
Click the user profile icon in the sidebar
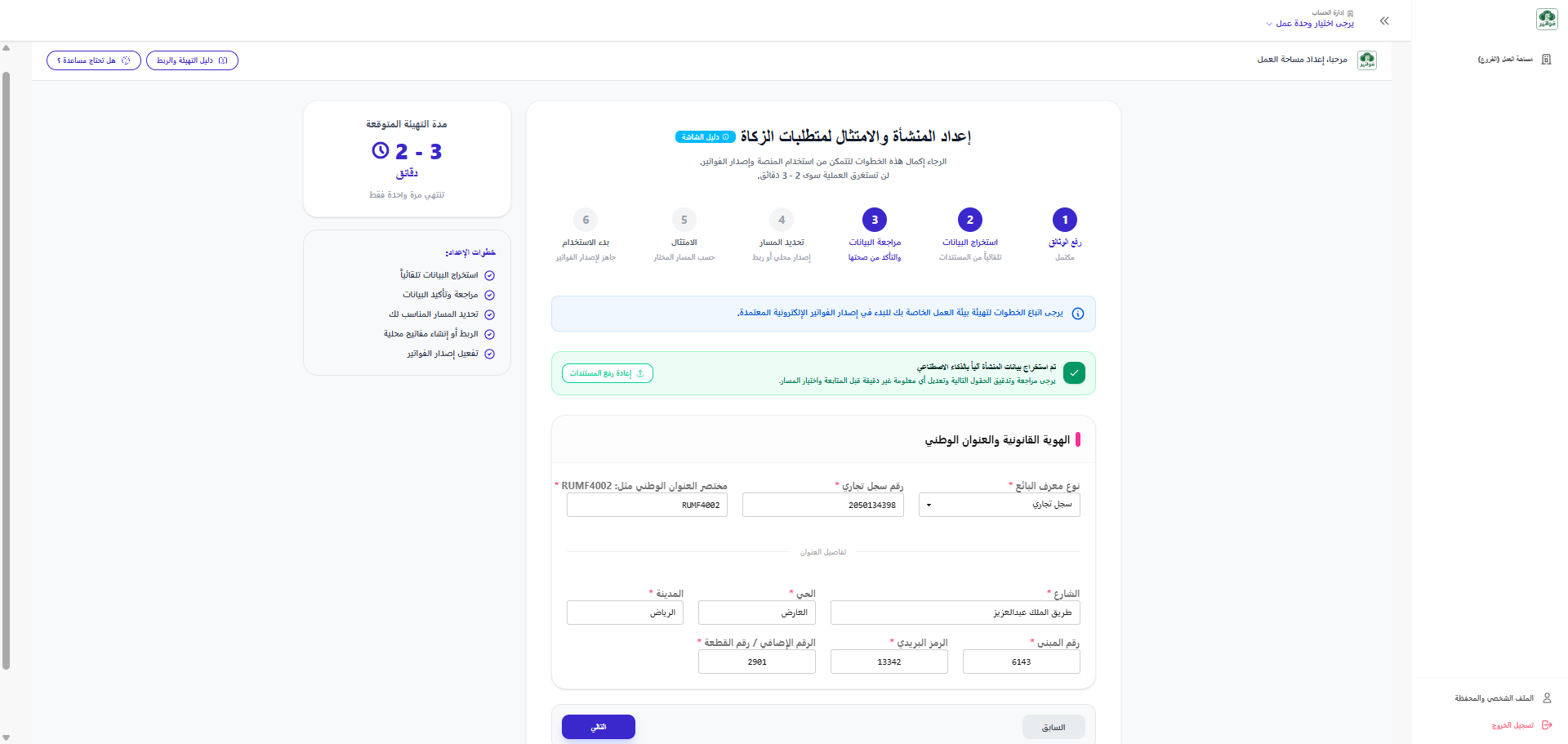click(x=1547, y=698)
